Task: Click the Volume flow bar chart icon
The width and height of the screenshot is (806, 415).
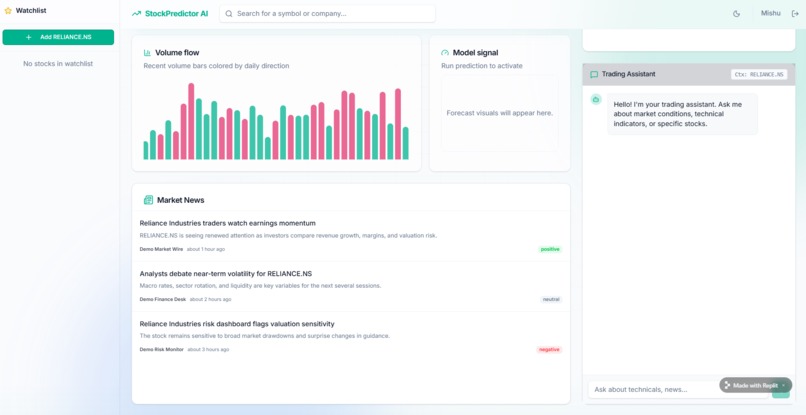Action: [147, 52]
